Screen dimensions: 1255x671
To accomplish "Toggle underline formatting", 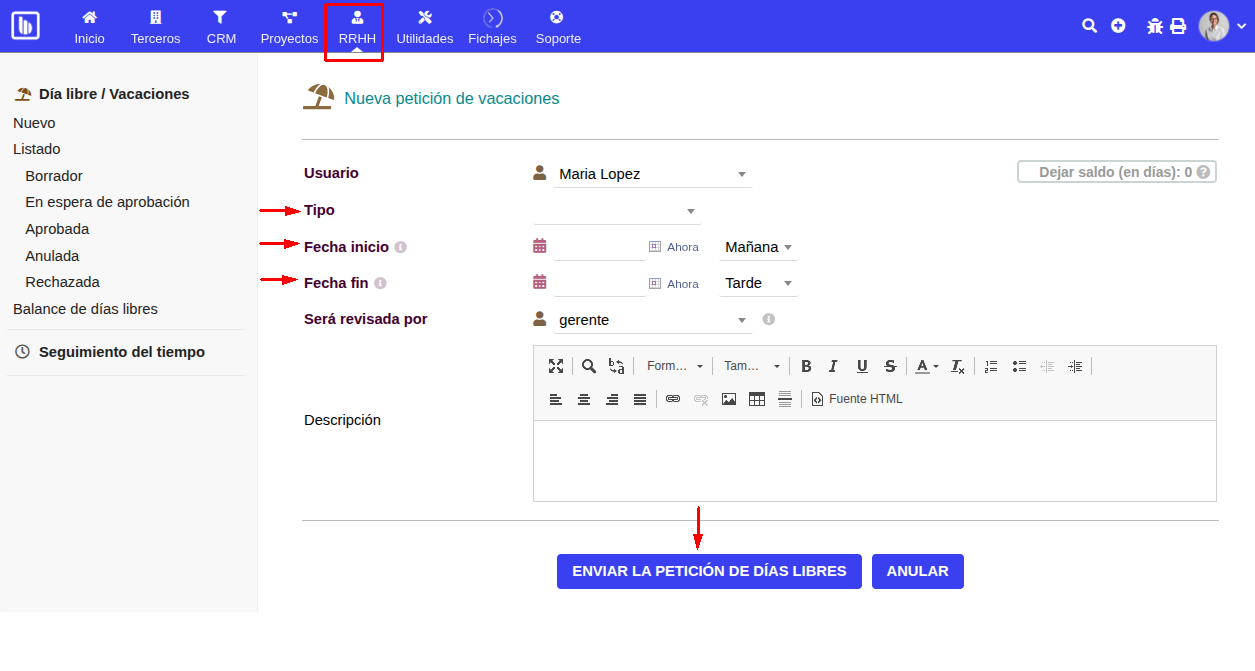I will click(x=862, y=366).
